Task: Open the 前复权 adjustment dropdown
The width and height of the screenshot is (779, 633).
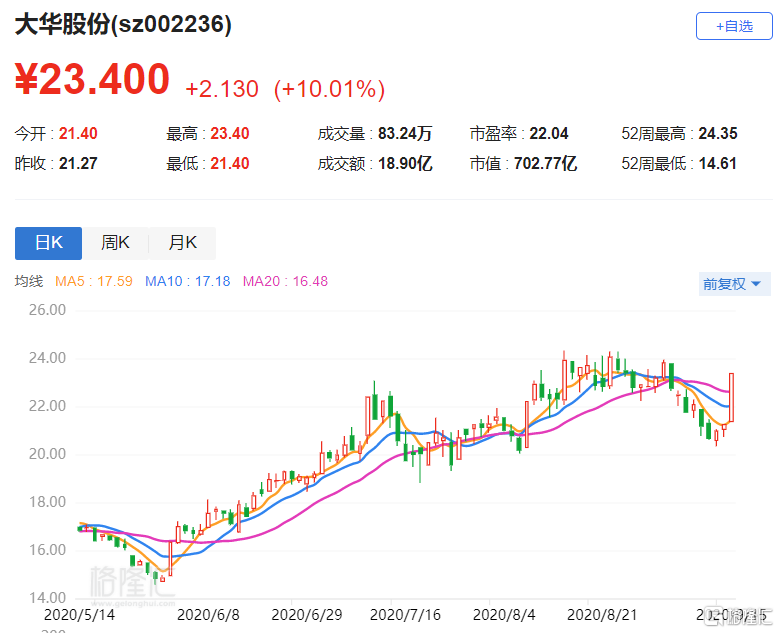Action: point(731,284)
